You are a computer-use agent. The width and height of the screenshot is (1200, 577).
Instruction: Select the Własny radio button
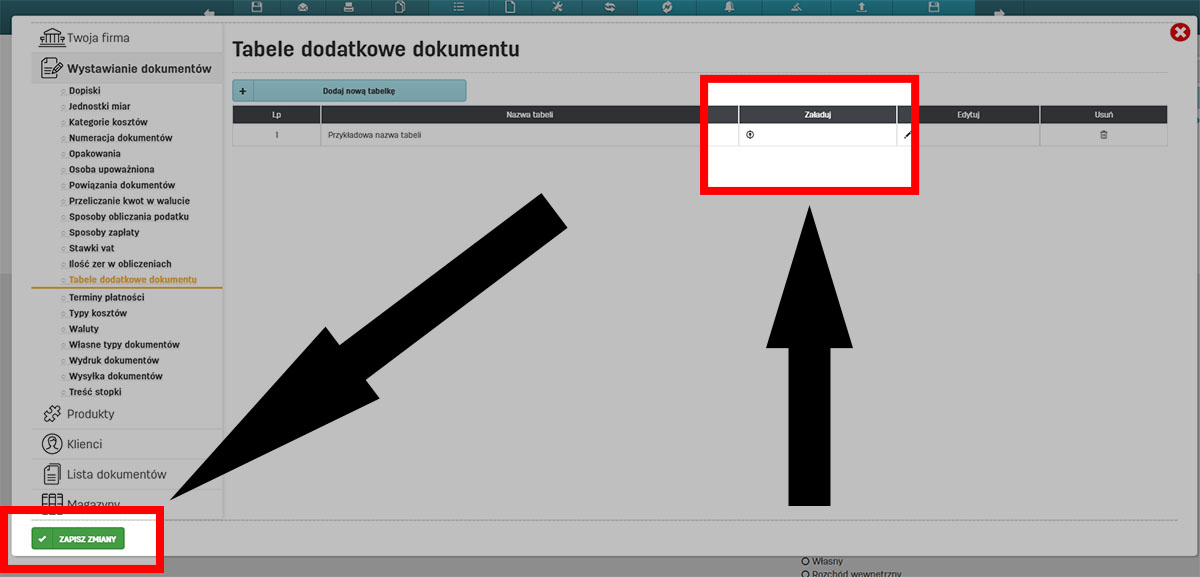[805, 561]
